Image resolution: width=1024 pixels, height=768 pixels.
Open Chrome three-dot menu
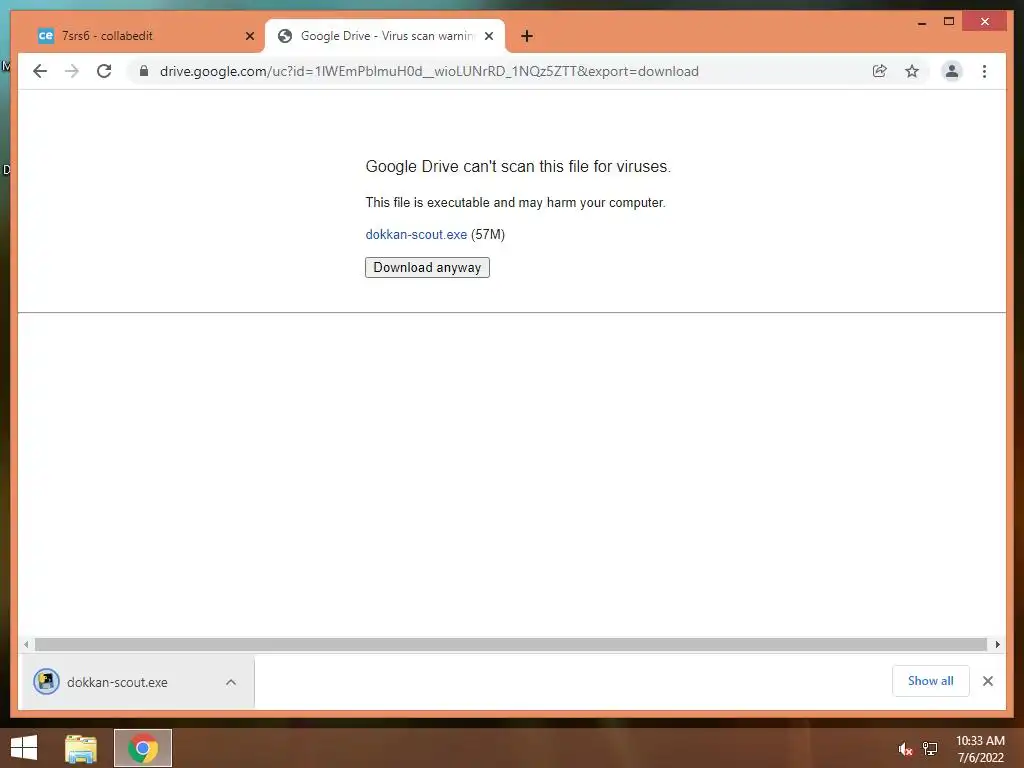coord(984,71)
